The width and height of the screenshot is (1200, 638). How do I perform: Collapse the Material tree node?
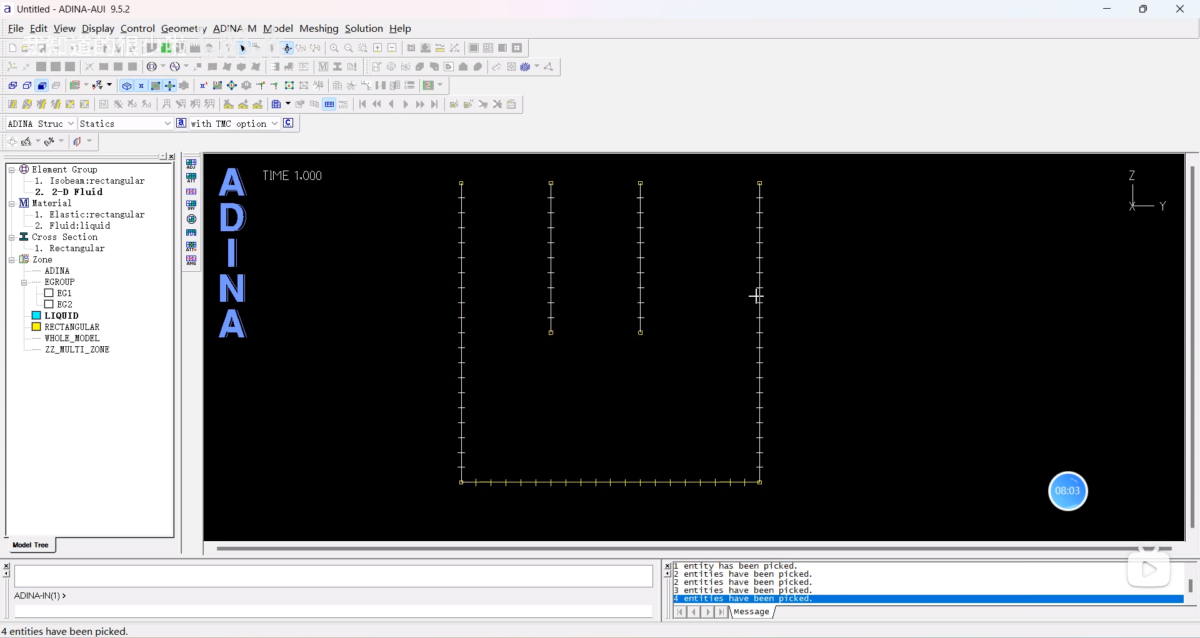12,203
